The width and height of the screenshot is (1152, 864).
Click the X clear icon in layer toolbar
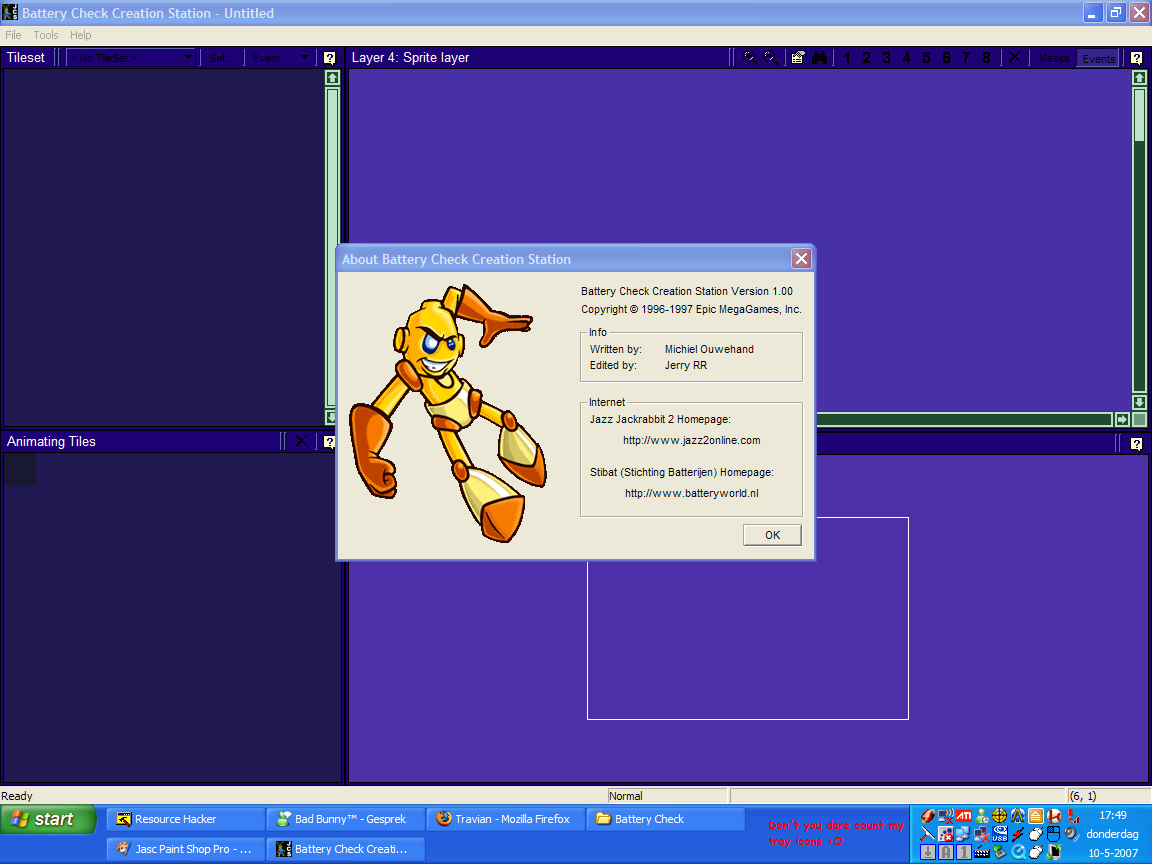tap(1014, 57)
